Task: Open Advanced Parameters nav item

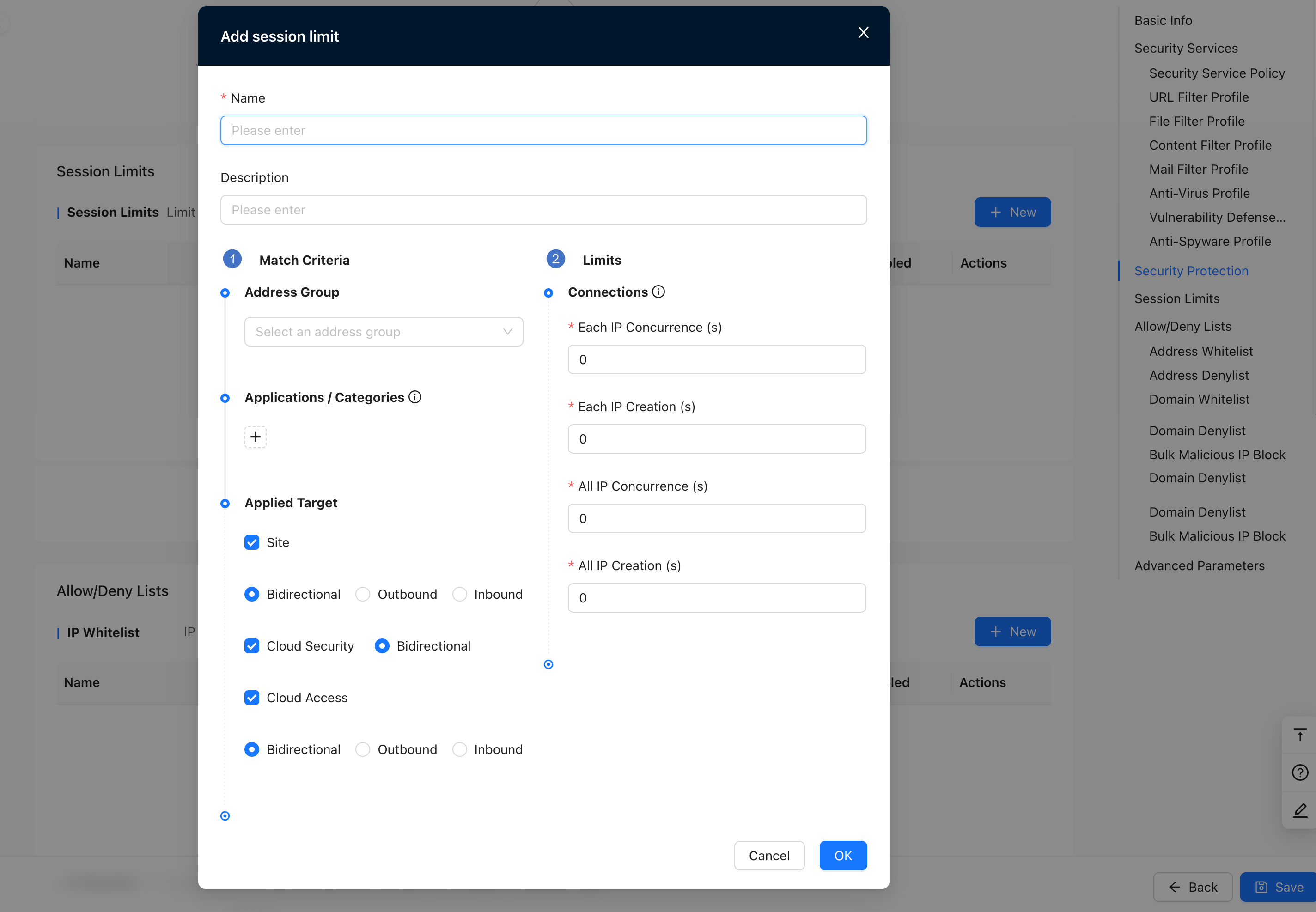Action: 1199,565
